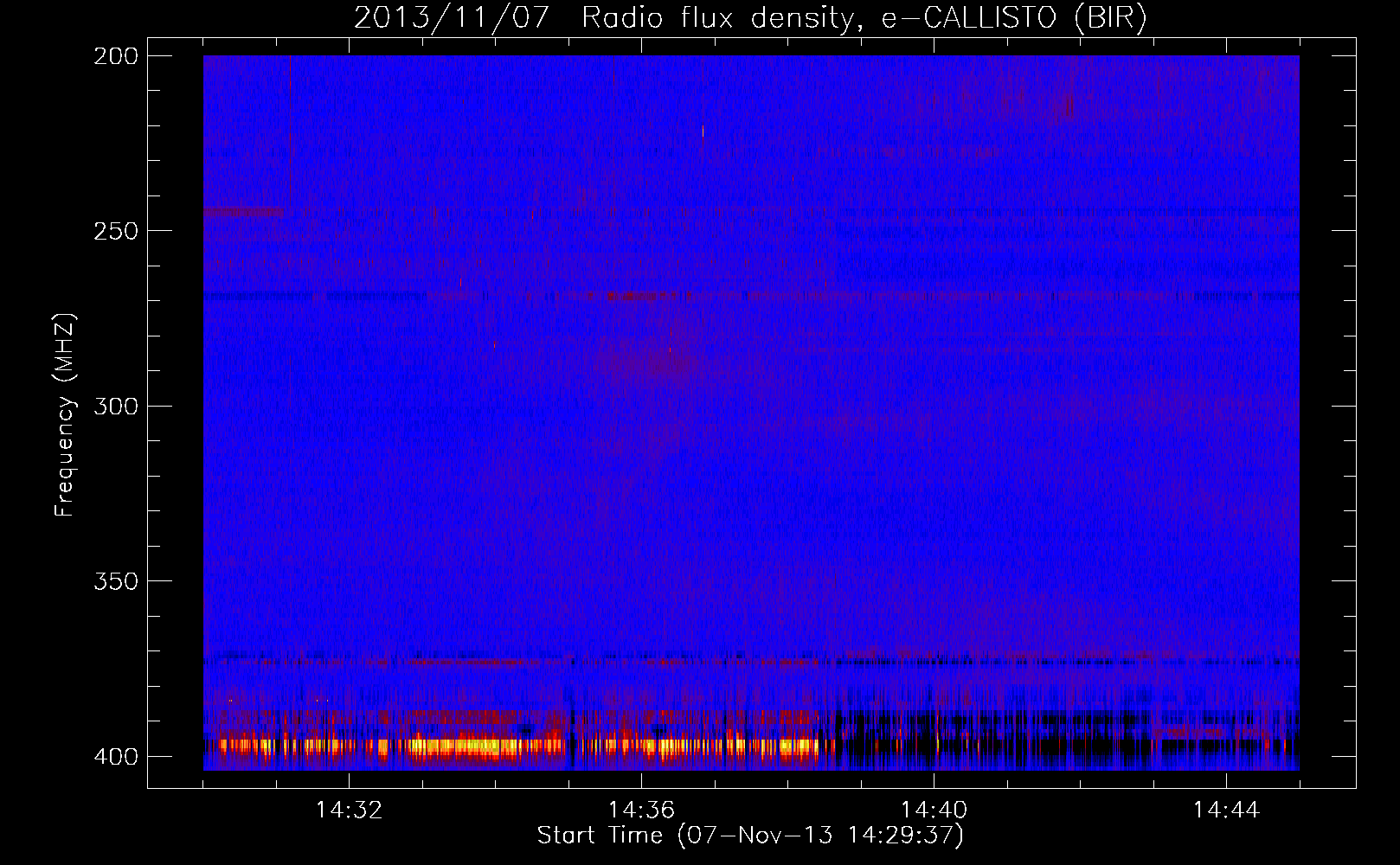Click the plot title '2013/11/07 Radio flux density'

[750, 17]
